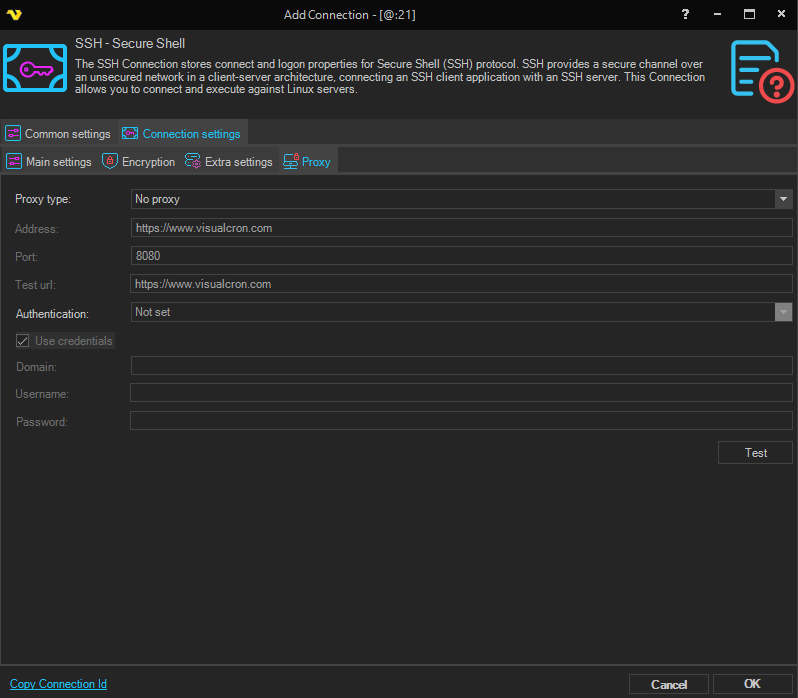Click the Copy Connection Id link
Viewport: 798px width, 698px height.
58,684
